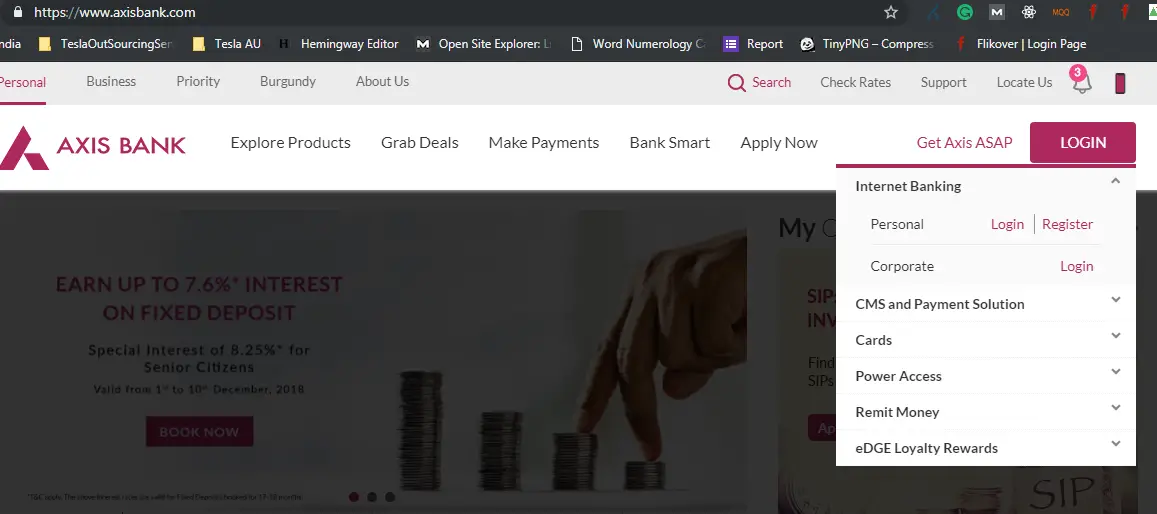Click the mobile phone icon in top bar
The image size is (1157, 514).
[1120, 83]
